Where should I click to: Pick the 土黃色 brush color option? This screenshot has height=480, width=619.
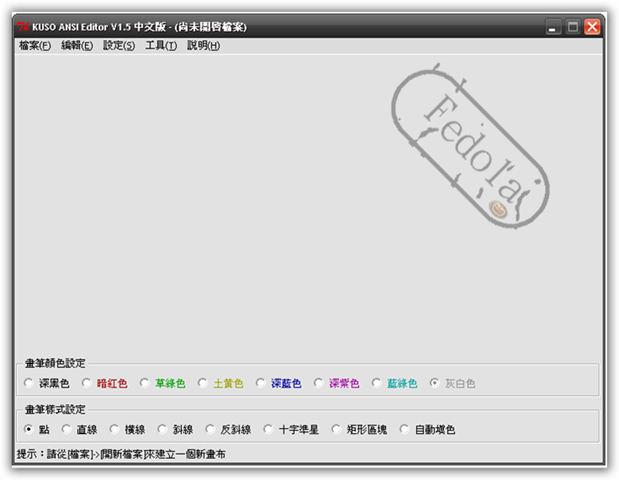point(203,383)
